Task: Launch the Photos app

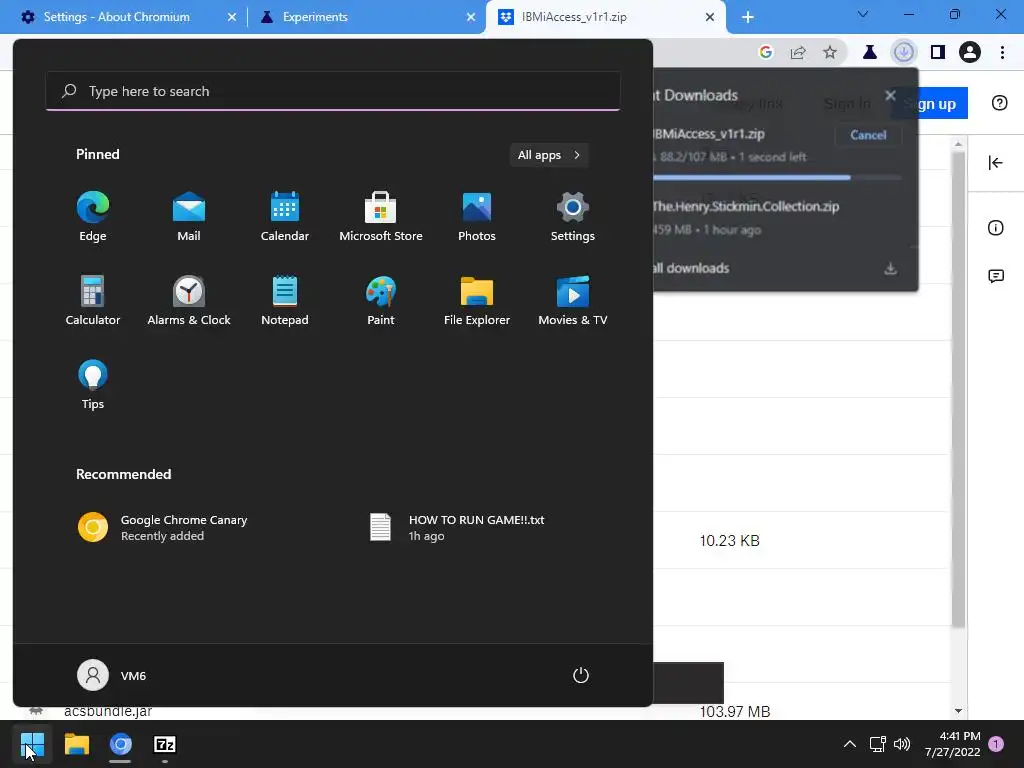Action: coord(477,216)
